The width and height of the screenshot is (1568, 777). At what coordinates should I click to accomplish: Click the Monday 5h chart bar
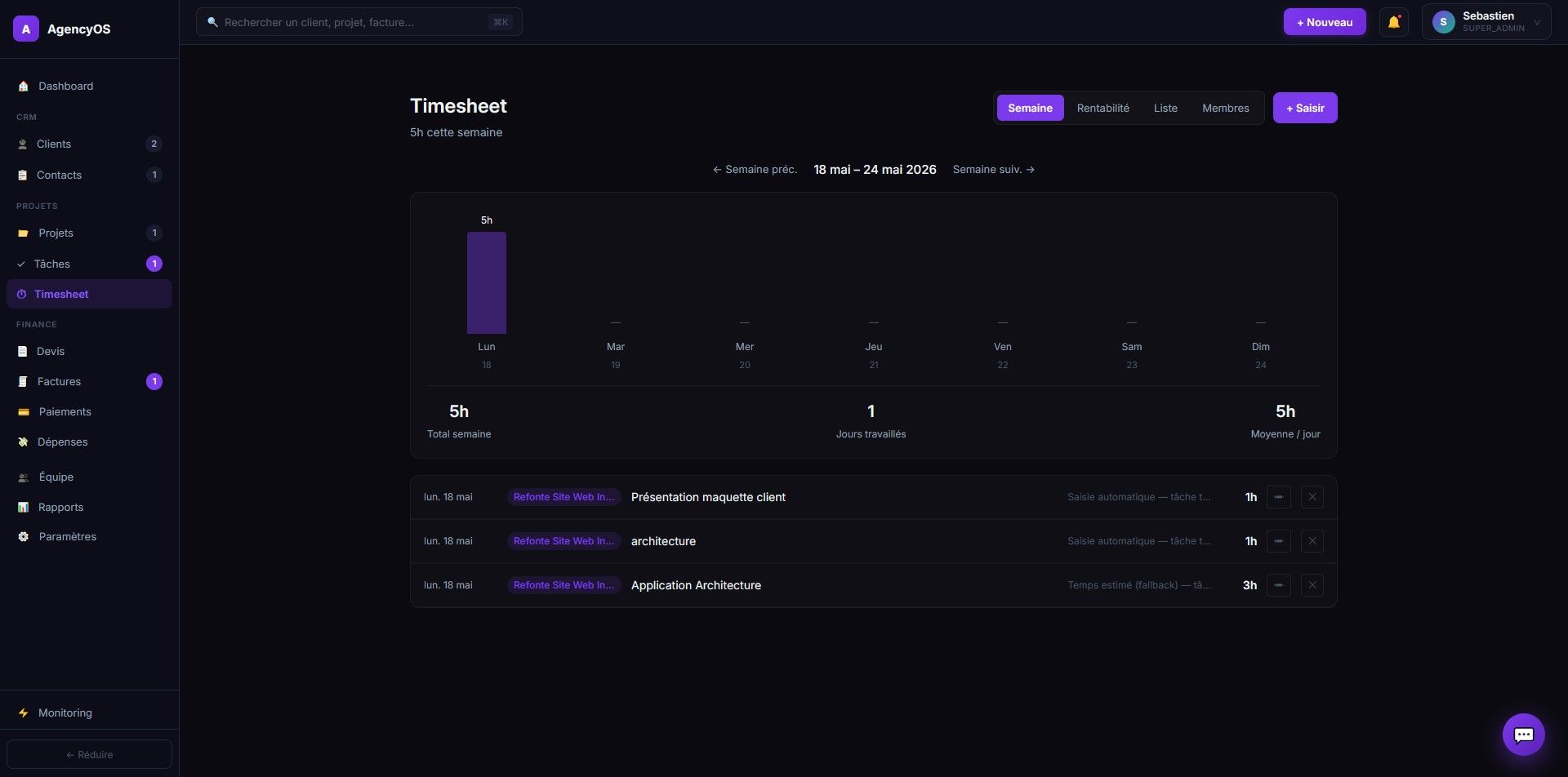(487, 282)
